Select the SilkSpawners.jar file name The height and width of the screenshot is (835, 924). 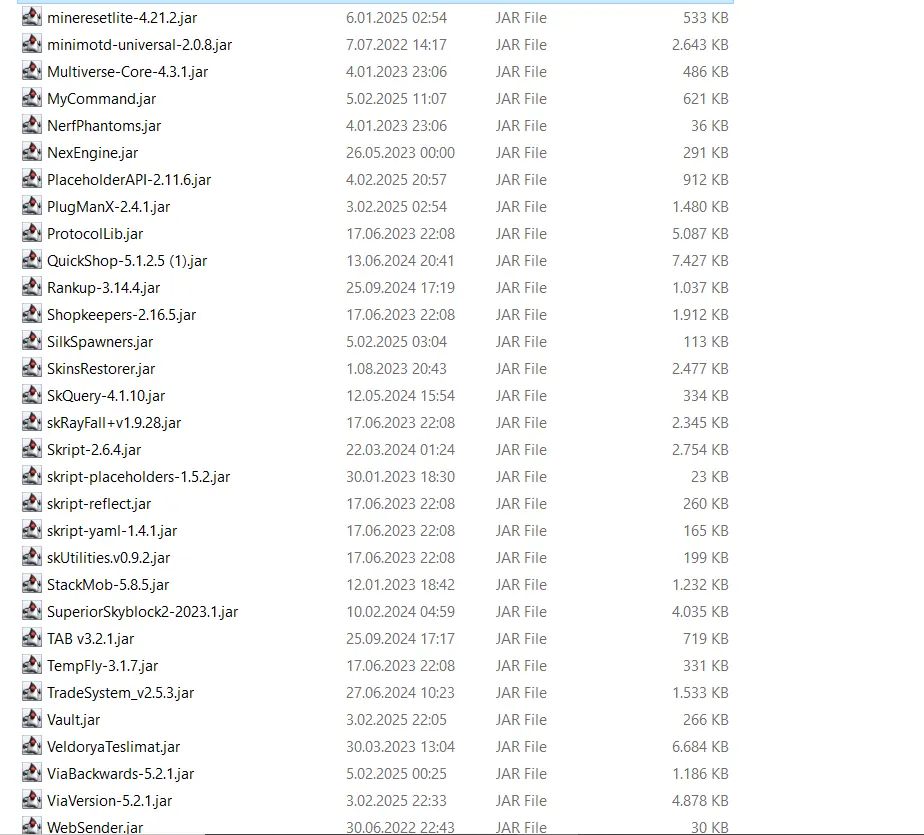tap(100, 342)
